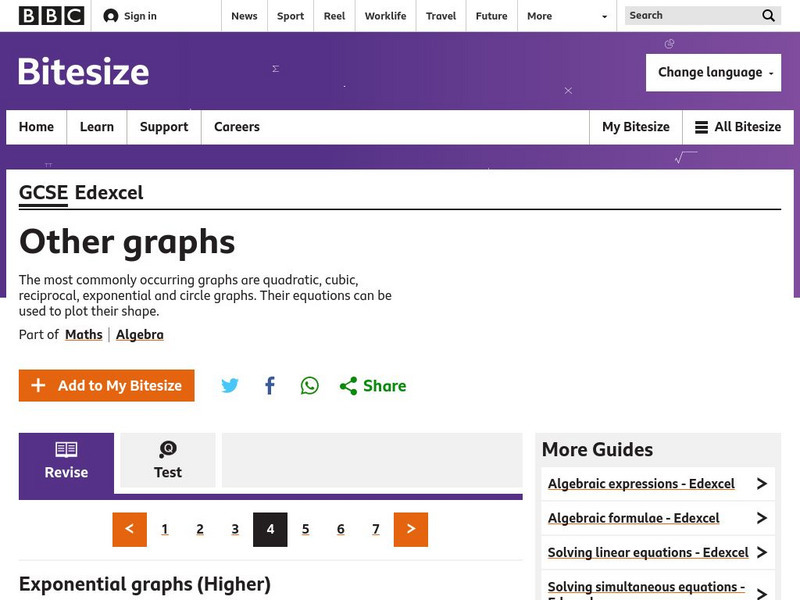The width and height of the screenshot is (800, 600).
Task: Click the Revise book icon
Action: [66, 449]
